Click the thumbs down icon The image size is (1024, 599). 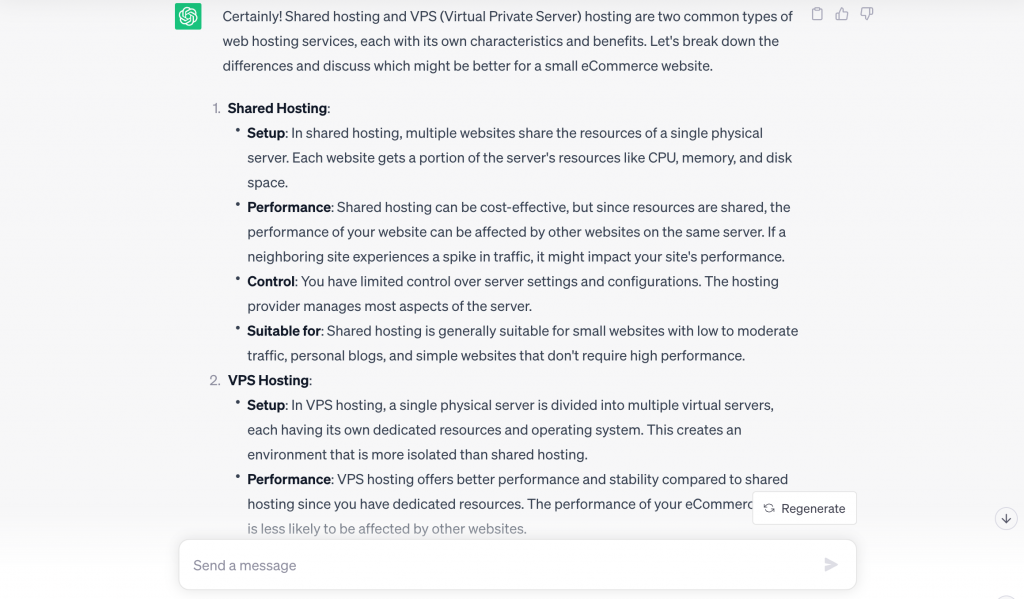tap(867, 14)
